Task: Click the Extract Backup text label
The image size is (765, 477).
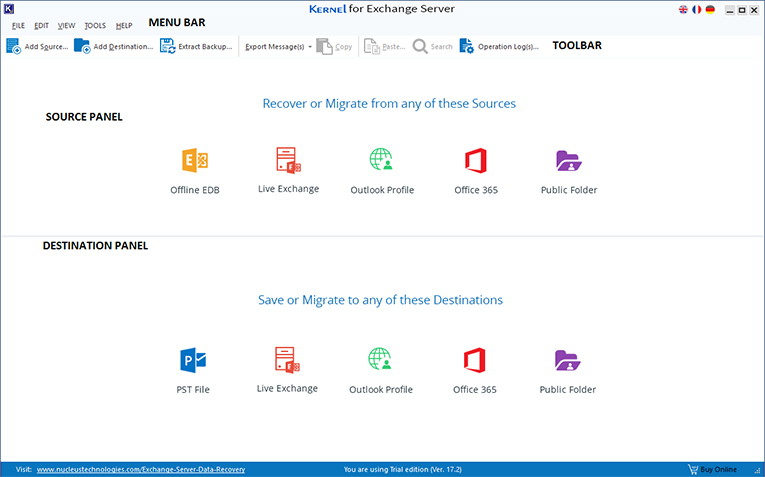Action: (x=205, y=46)
